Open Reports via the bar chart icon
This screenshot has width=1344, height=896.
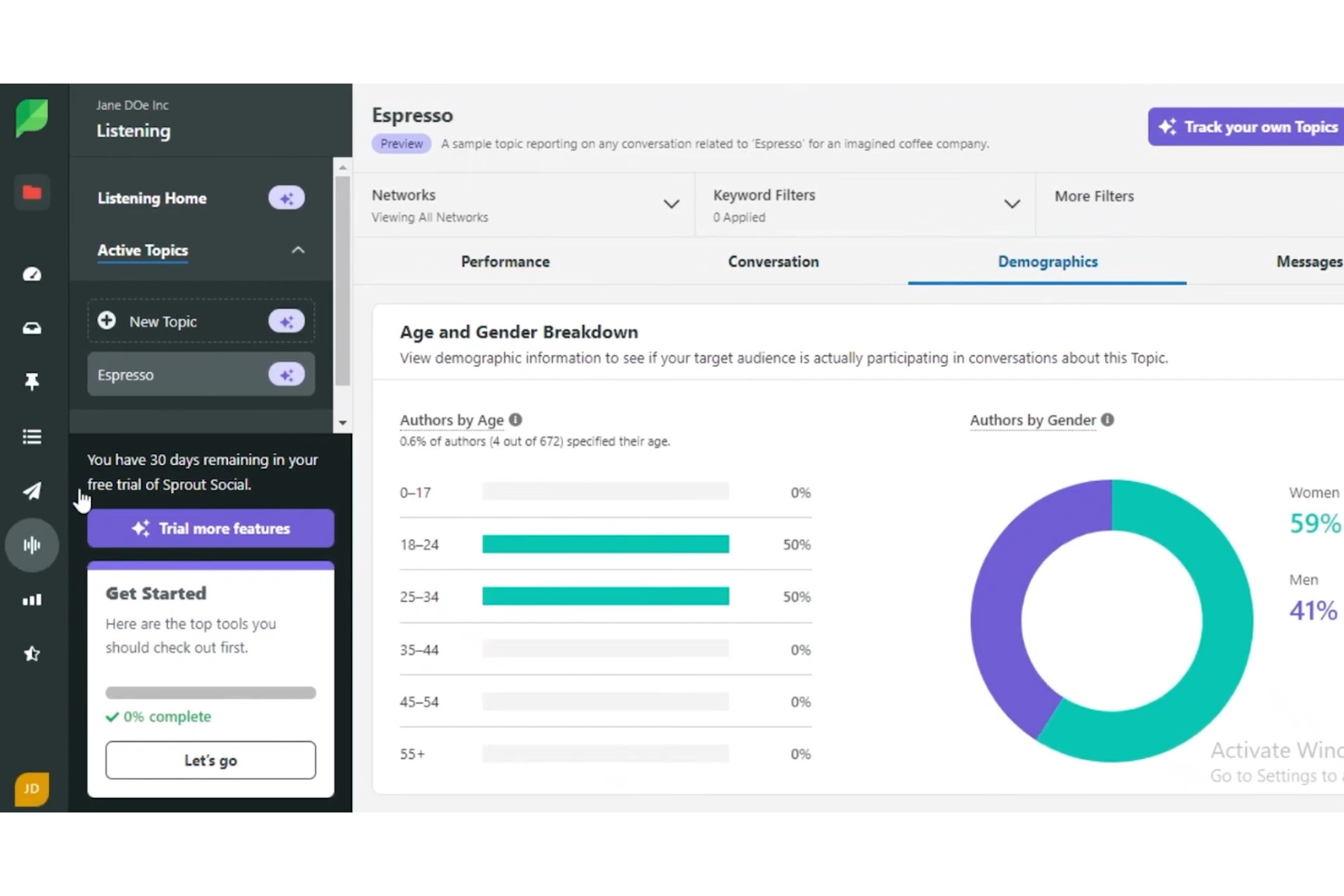tap(32, 599)
